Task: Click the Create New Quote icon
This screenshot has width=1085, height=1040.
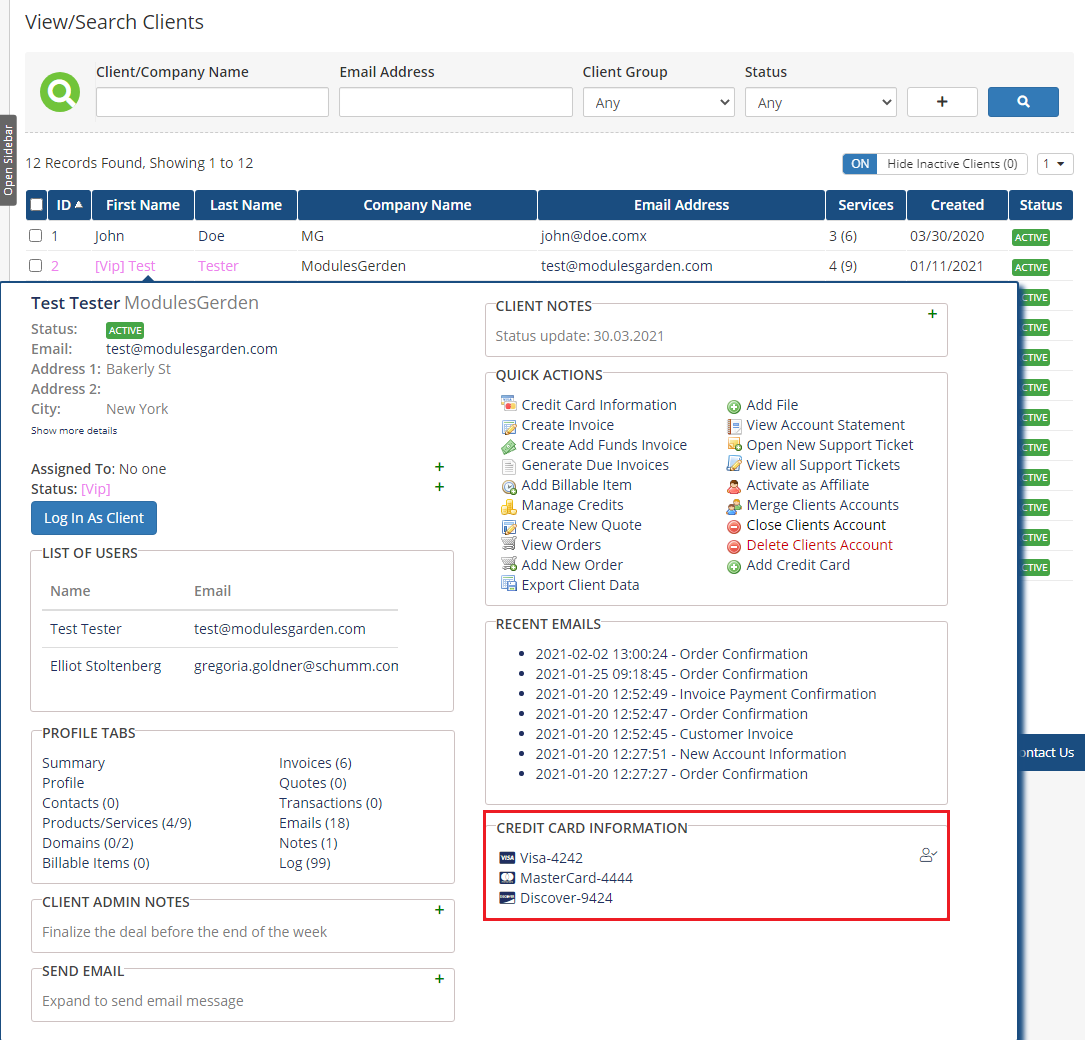Action: pyautogui.click(x=509, y=526)
